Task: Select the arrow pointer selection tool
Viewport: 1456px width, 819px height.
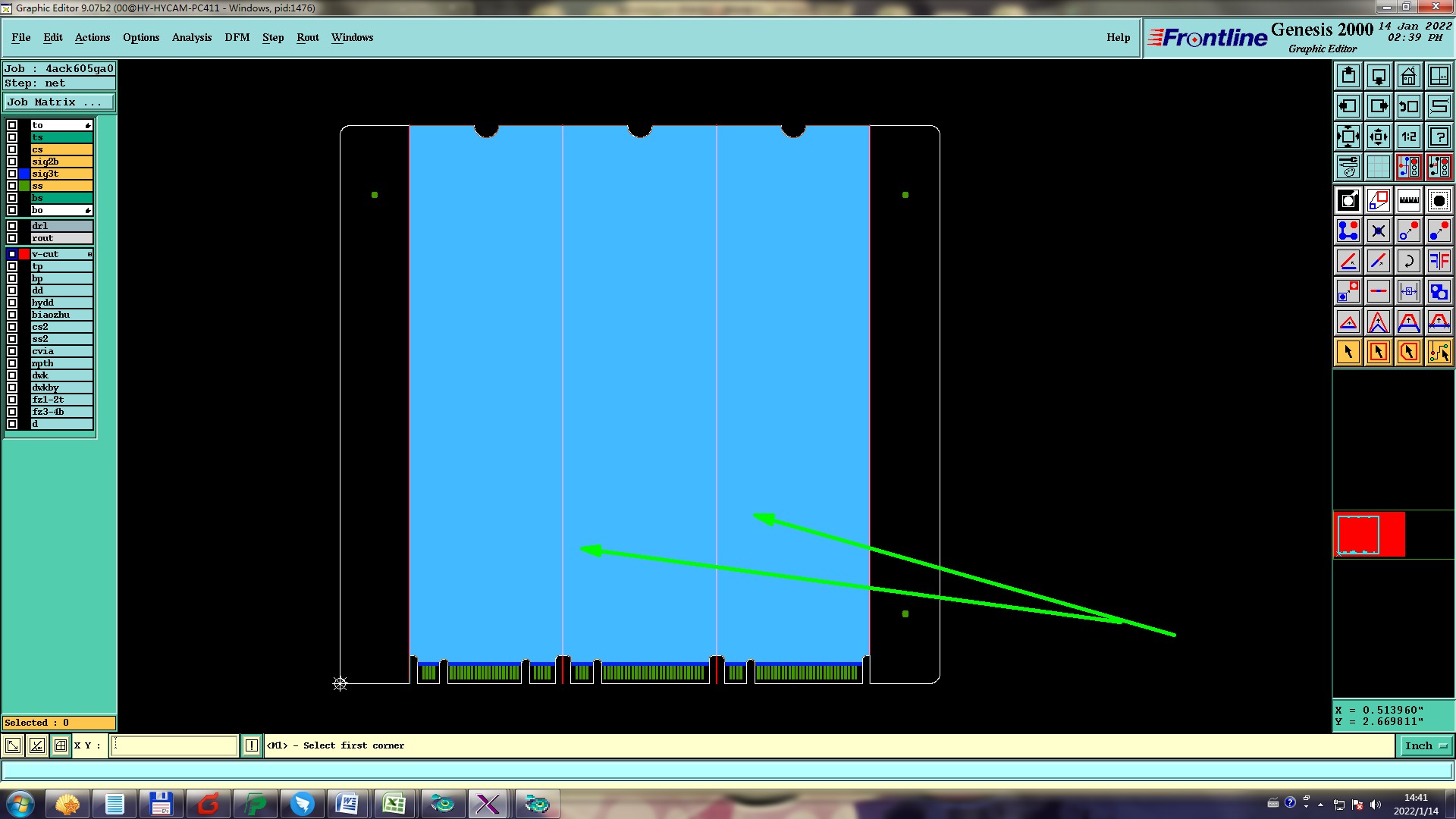Action: point(1348,352)
